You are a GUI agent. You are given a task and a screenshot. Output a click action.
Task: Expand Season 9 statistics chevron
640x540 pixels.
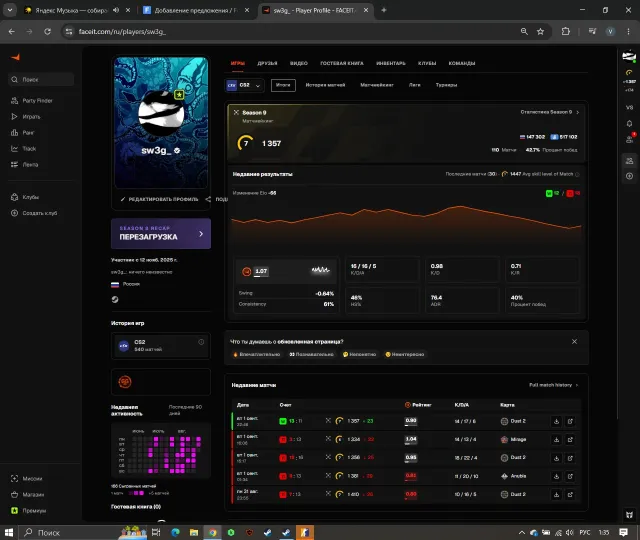pyautogui.click(x=577, y=112)
